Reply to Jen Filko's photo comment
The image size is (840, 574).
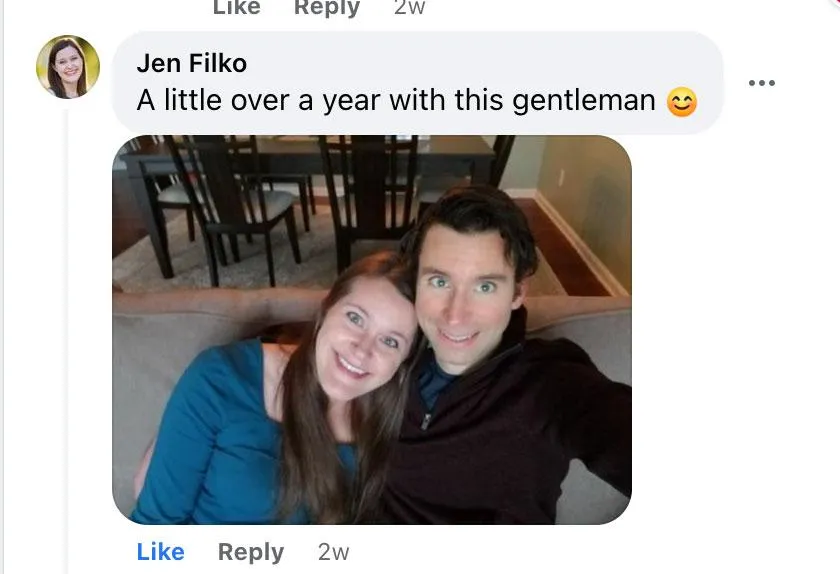click(251, 552)
